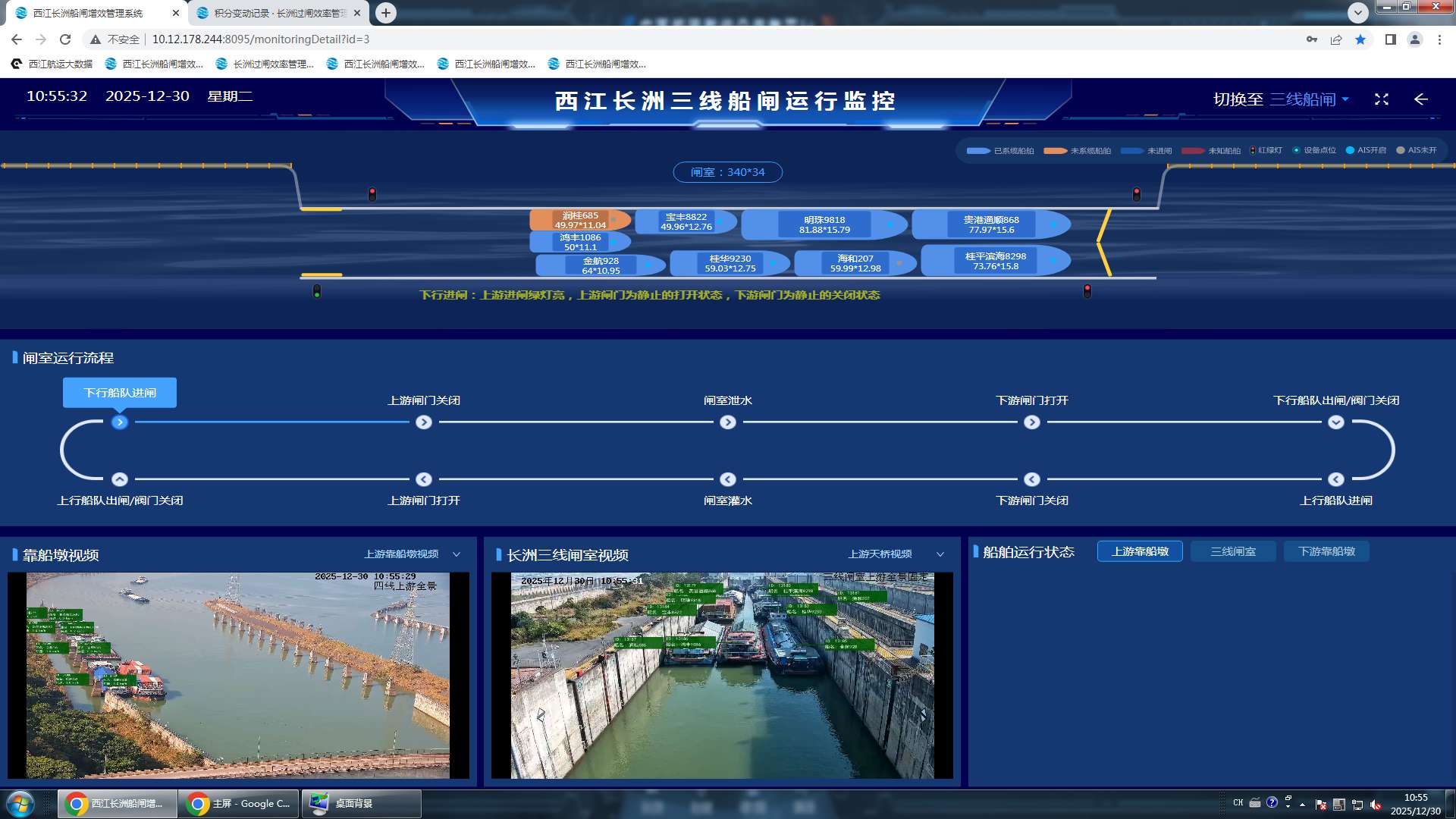1456x819 pixels.
Task: Click the back arrow icon in header
Action: click(x=1420, y=99)
